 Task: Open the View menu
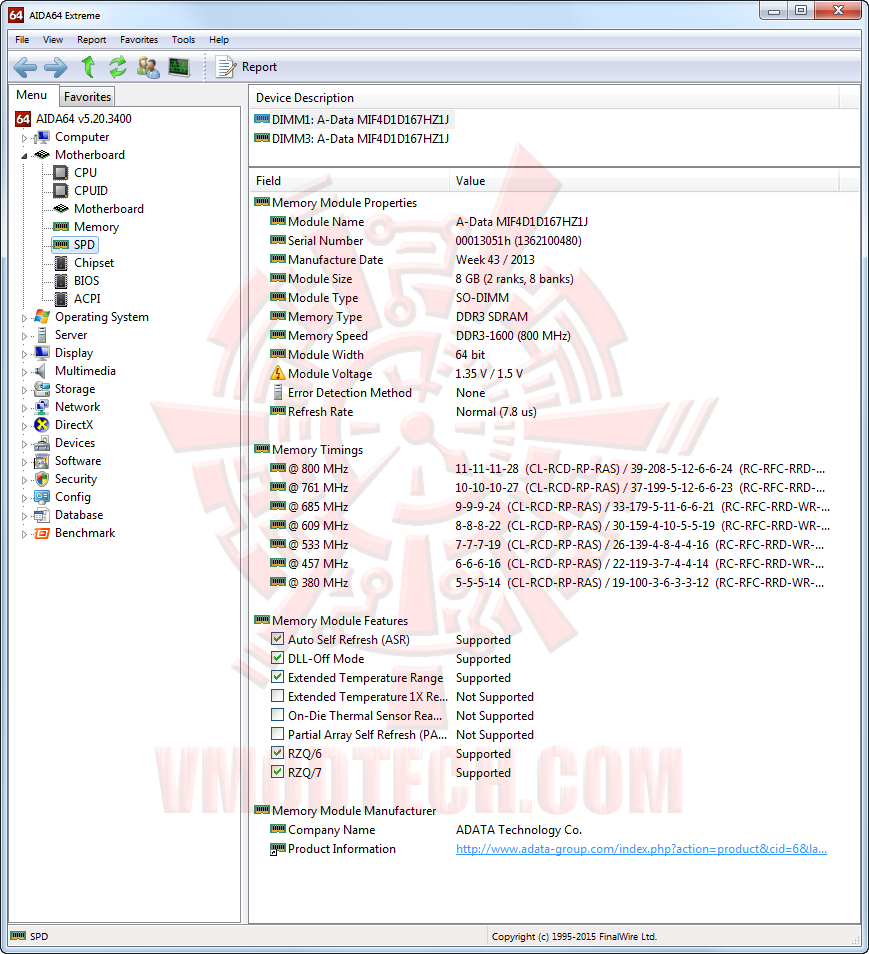click(x=53, y=40)
